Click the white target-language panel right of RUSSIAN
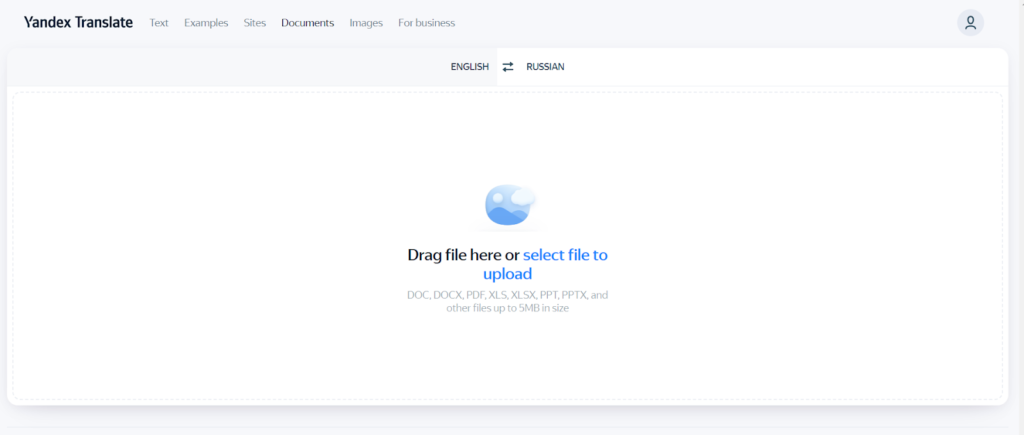 (x=780, y=67)
